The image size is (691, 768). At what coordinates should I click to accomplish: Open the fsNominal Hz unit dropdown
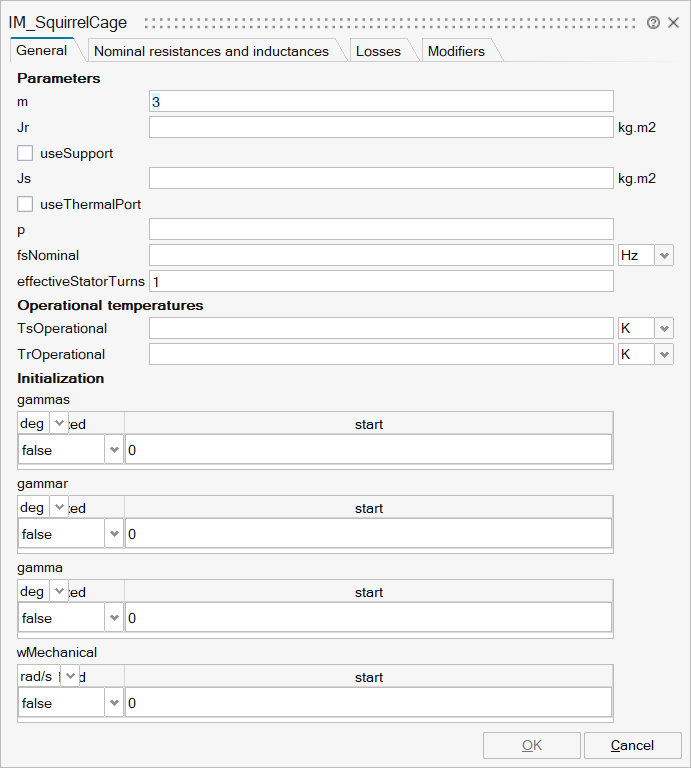pyautogui.click(x=664, y=255)
